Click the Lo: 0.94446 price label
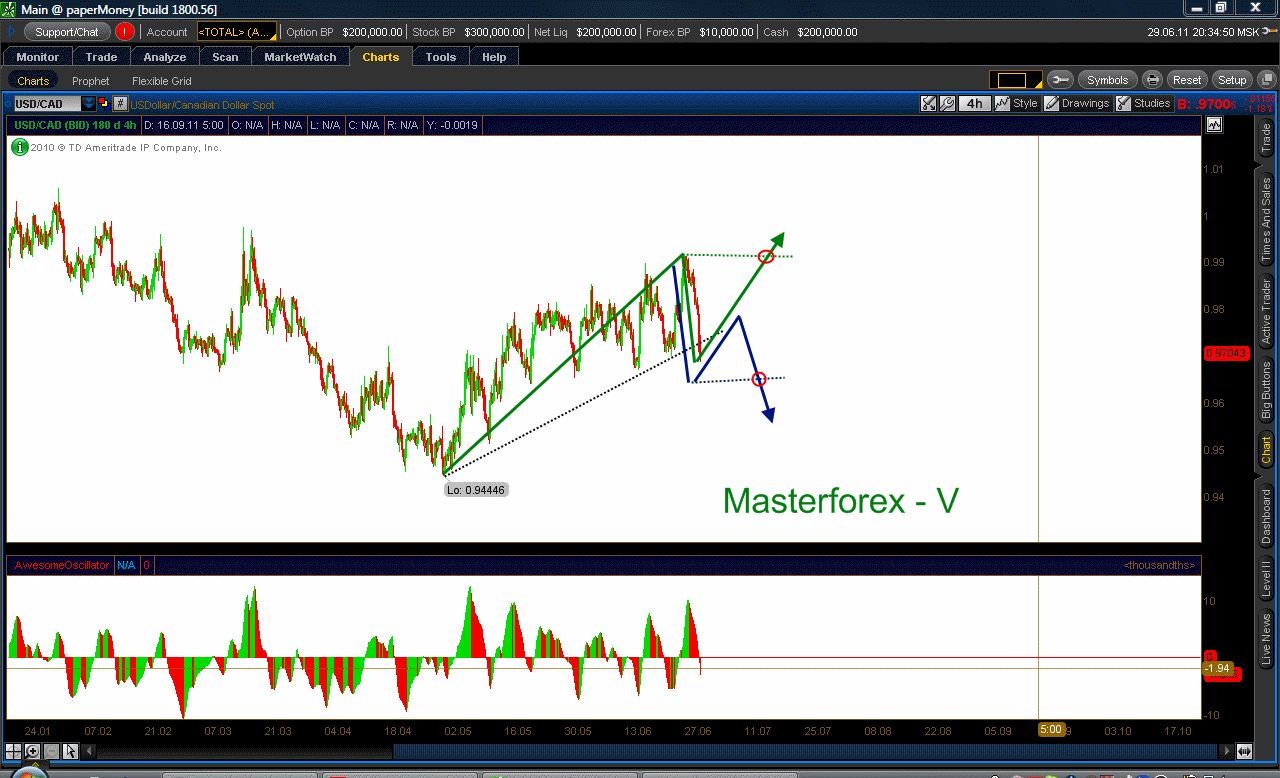Image resolution: width=1280 pixels, height=778 pixels. (x=476, y=490)
